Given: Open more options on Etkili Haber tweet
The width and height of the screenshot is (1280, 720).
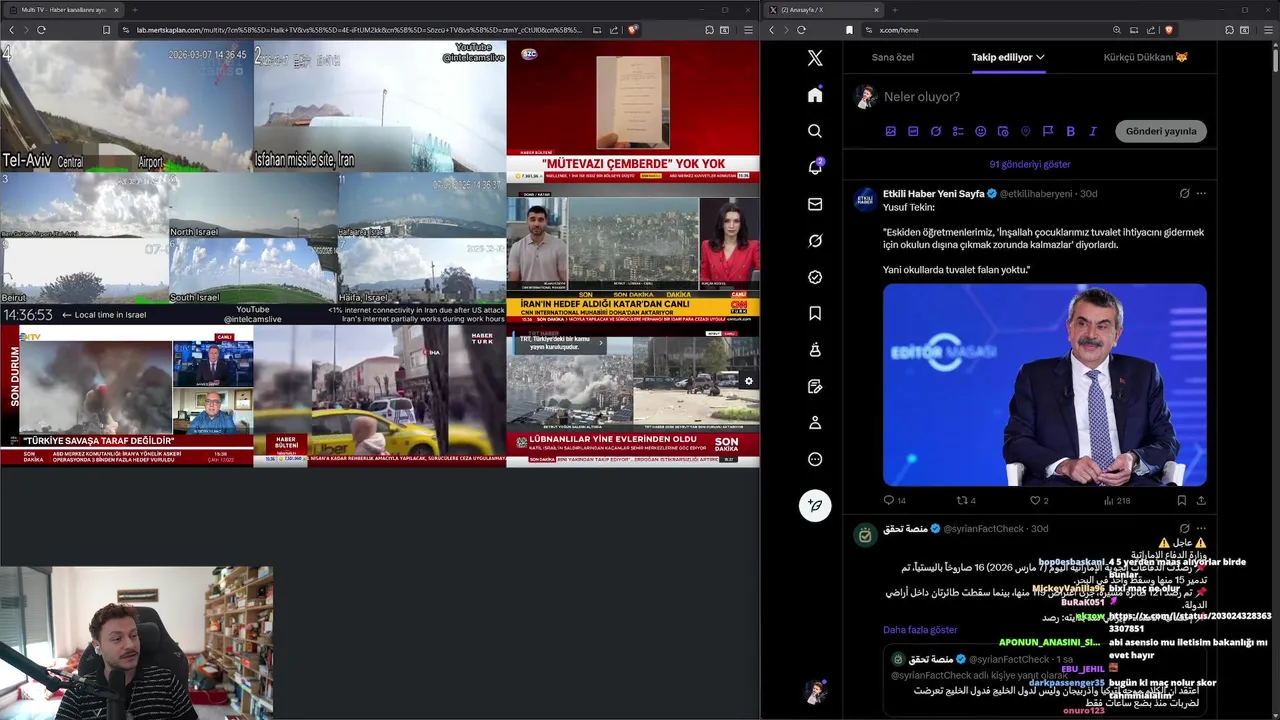Looking at the screenshot, I should tap(1201, 193).
